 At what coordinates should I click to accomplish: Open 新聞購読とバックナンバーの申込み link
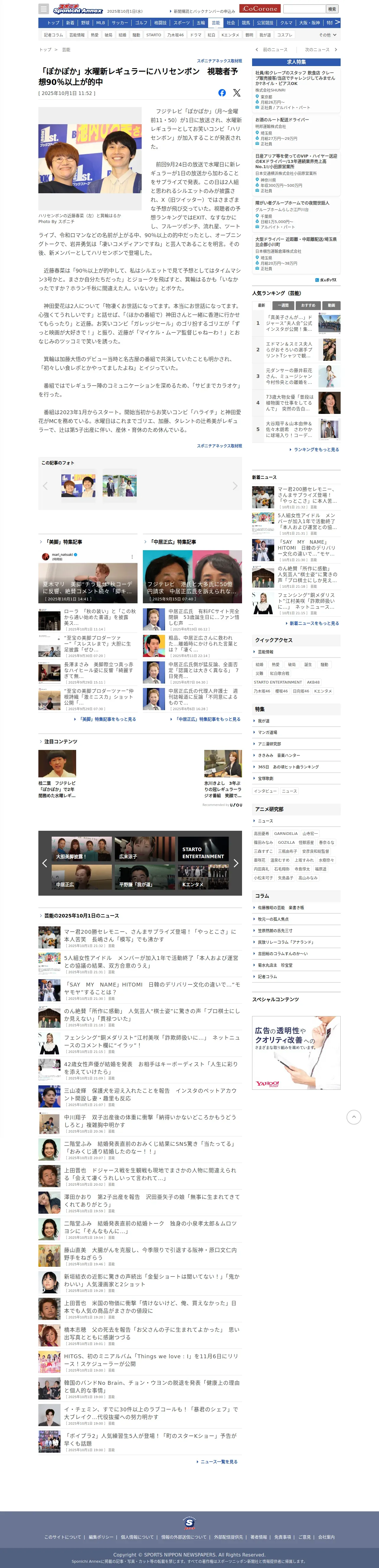(204, 11)
